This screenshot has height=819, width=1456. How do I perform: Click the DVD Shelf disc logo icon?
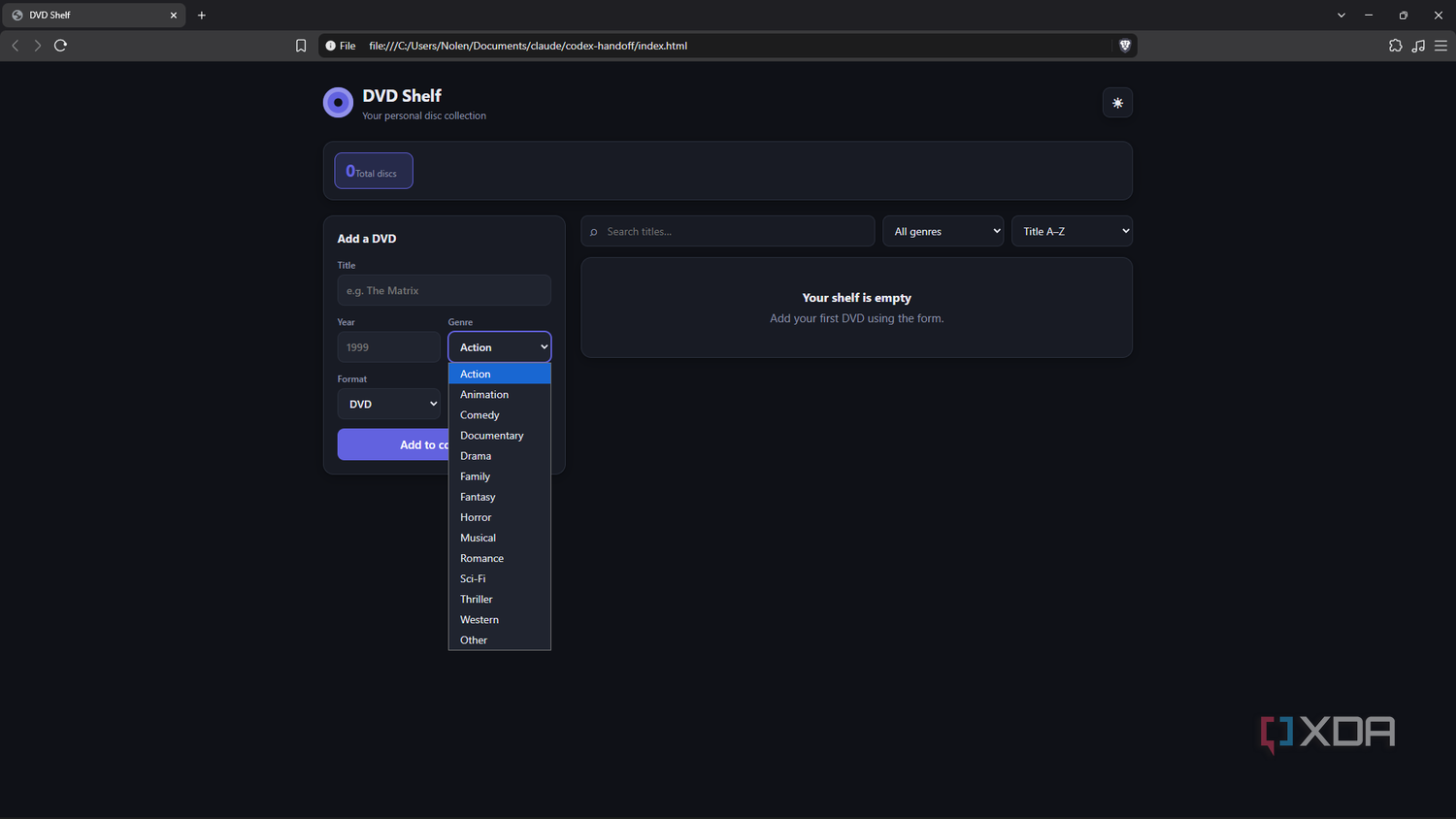pos(338,102)
